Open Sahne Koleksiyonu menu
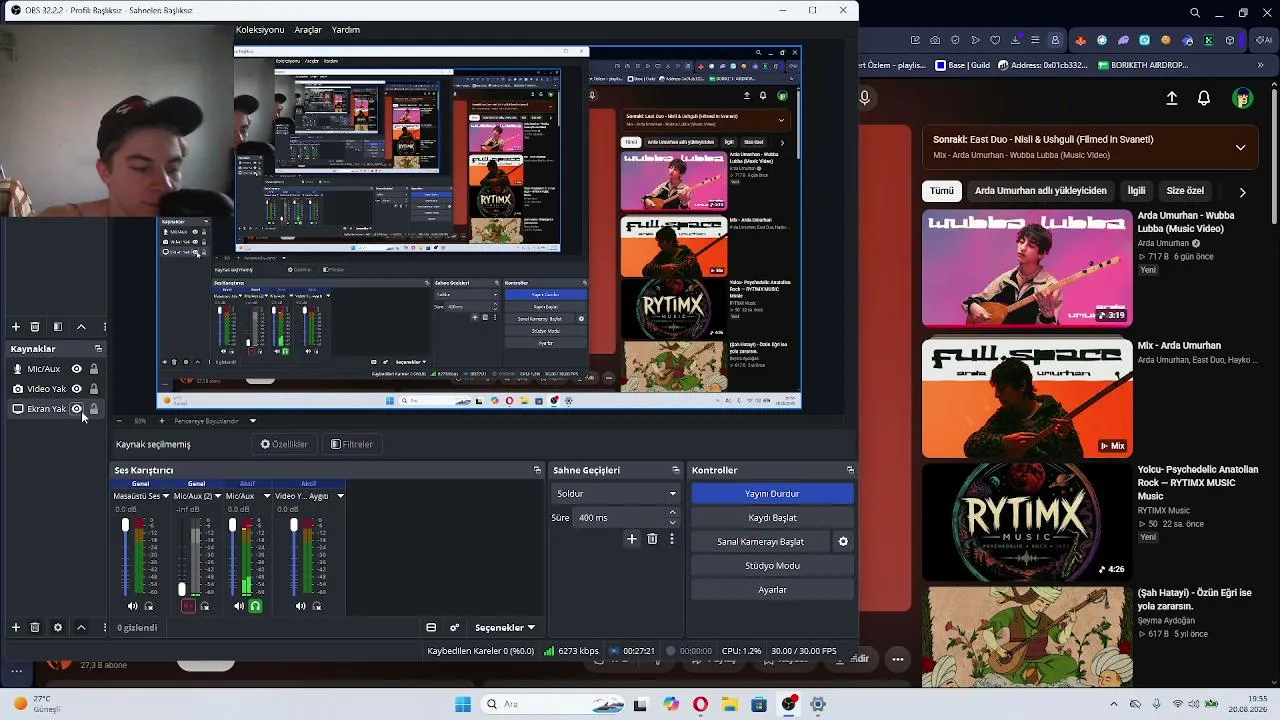Viewport: 1280px width, 720px height. 260,30
